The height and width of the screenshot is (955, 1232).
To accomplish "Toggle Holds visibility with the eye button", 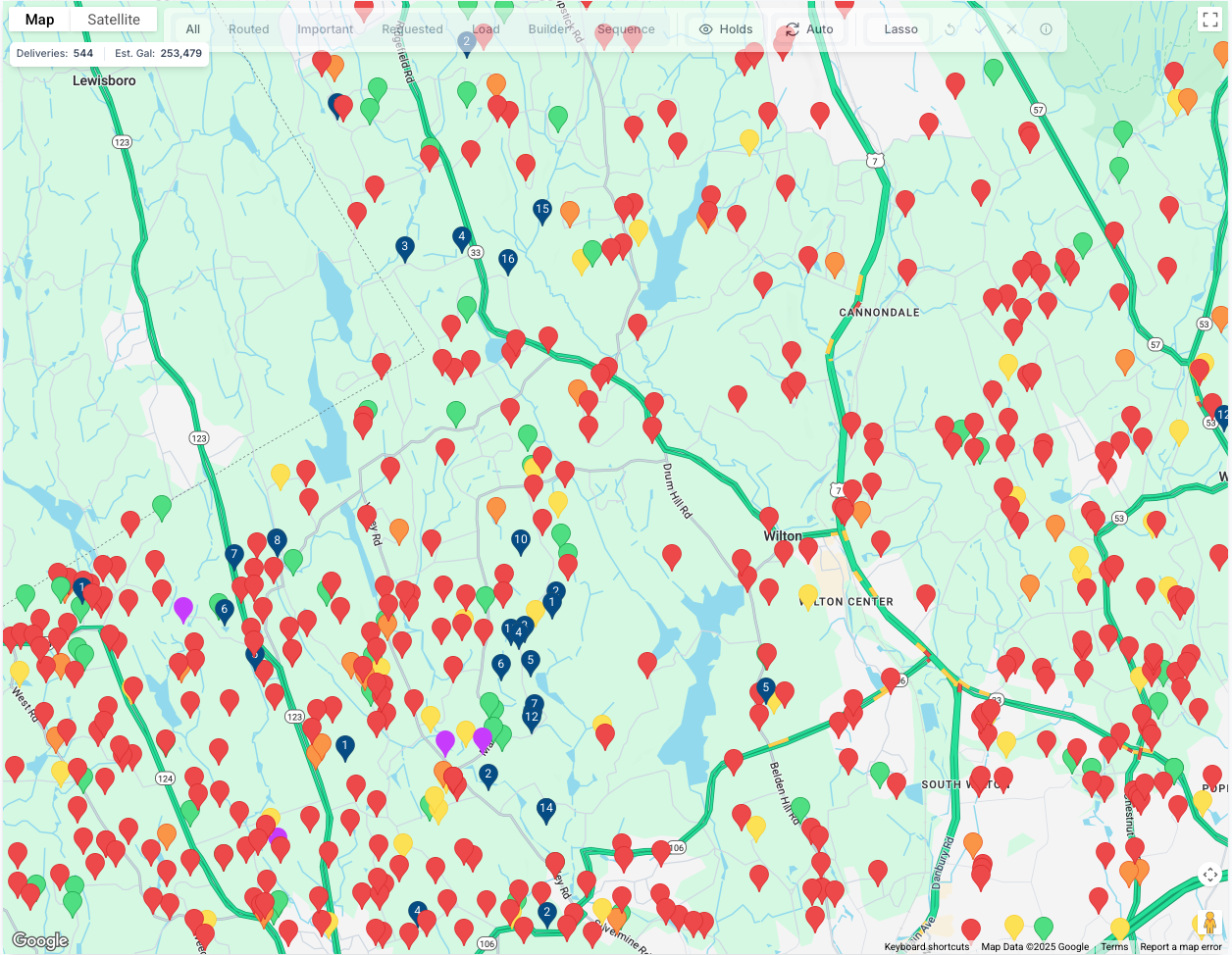I will [x=726, y=29].
